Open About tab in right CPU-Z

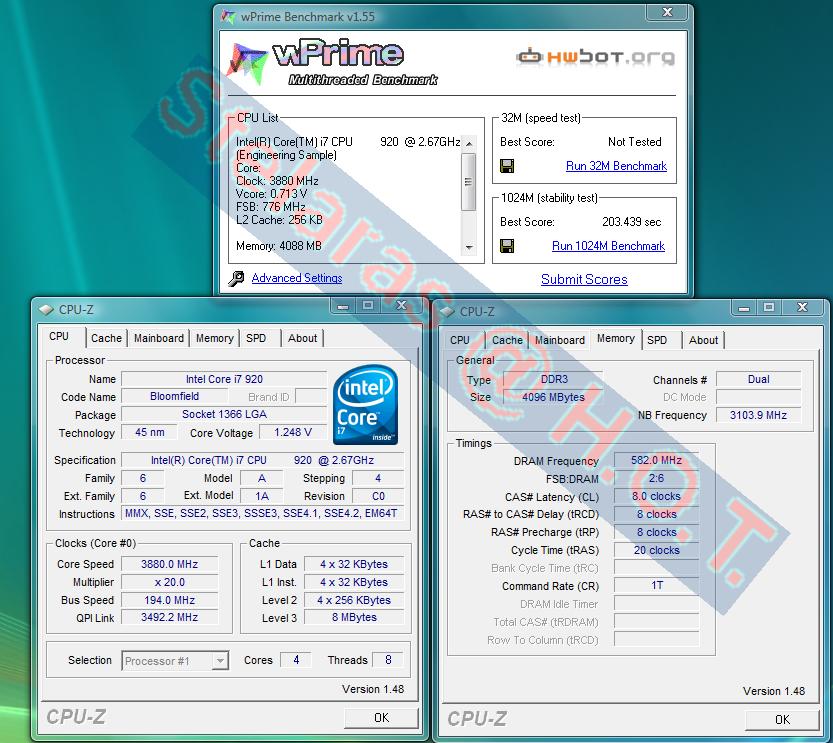(x=703, y=340)
